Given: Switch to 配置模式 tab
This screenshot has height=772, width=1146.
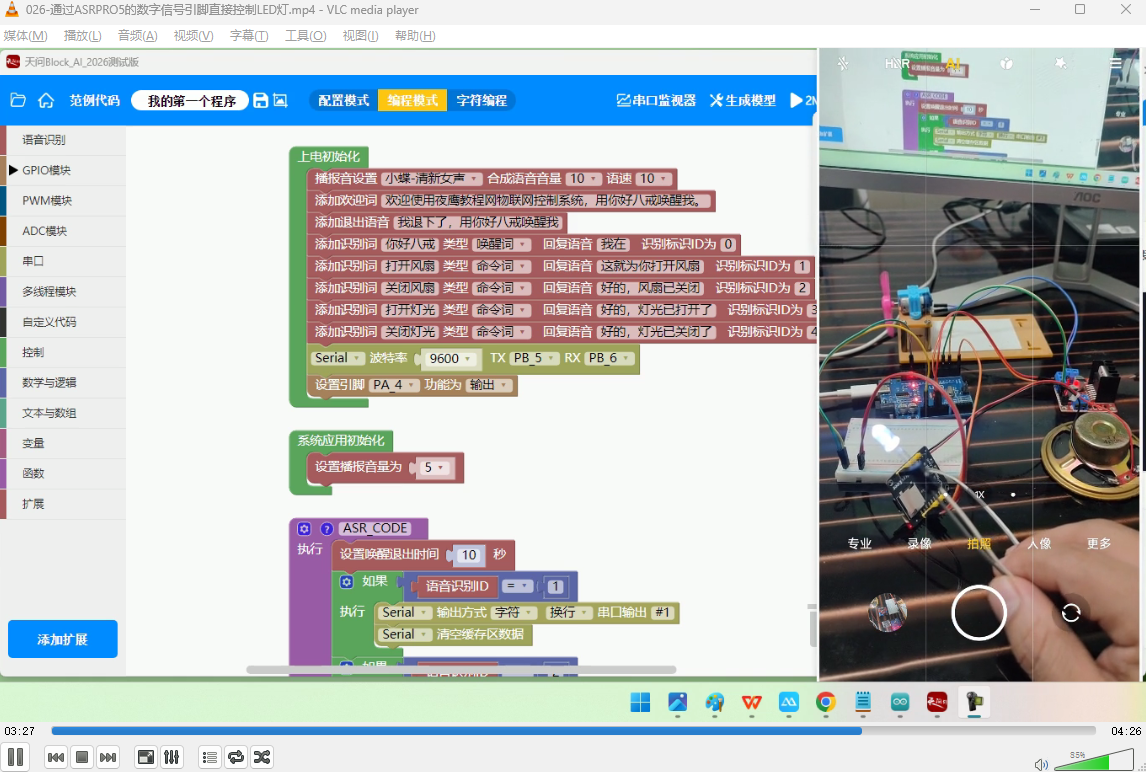Looking at the screenshot, I should click(344, 100).
